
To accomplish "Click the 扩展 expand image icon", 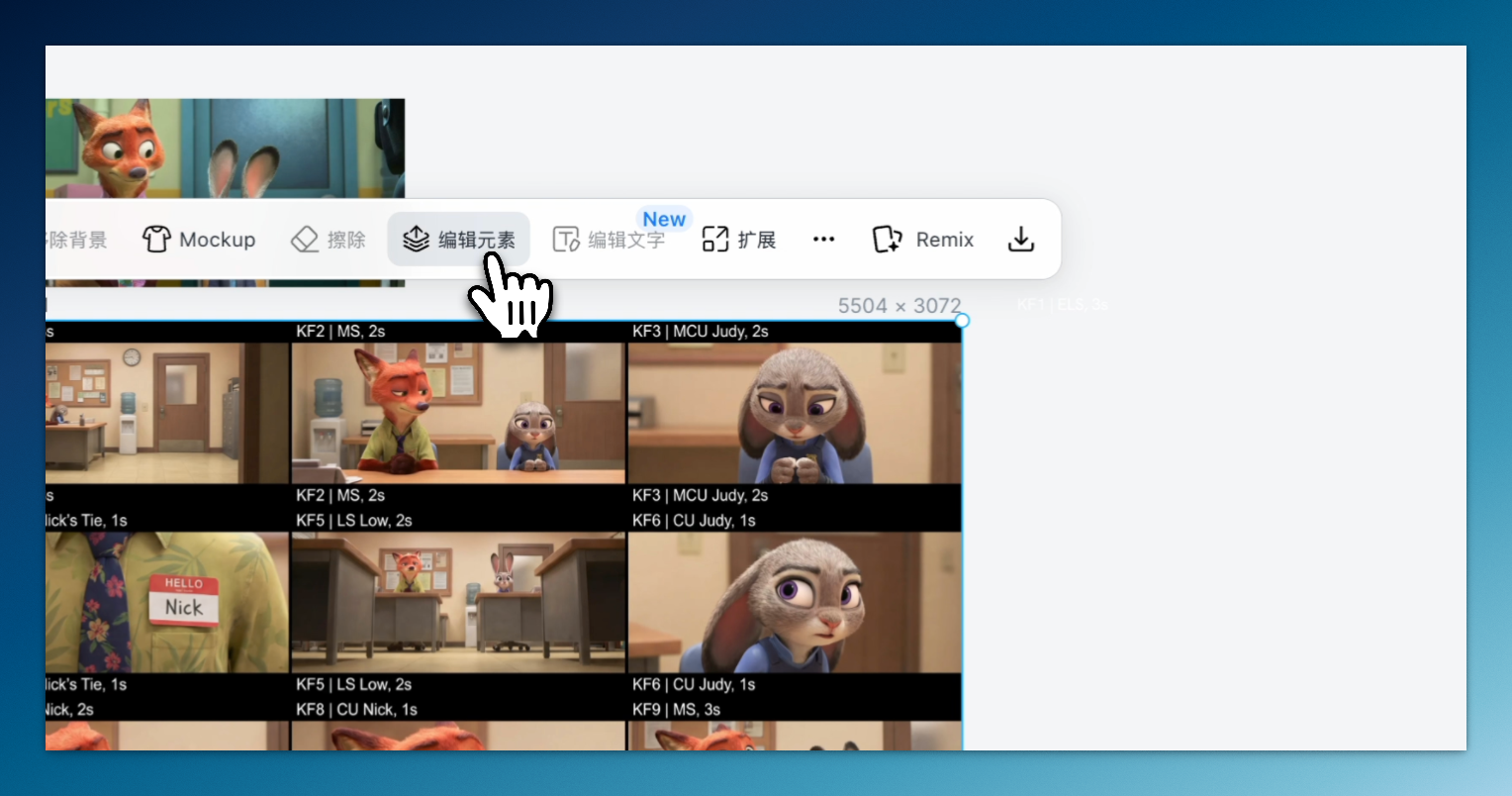I will coord(714,240).
